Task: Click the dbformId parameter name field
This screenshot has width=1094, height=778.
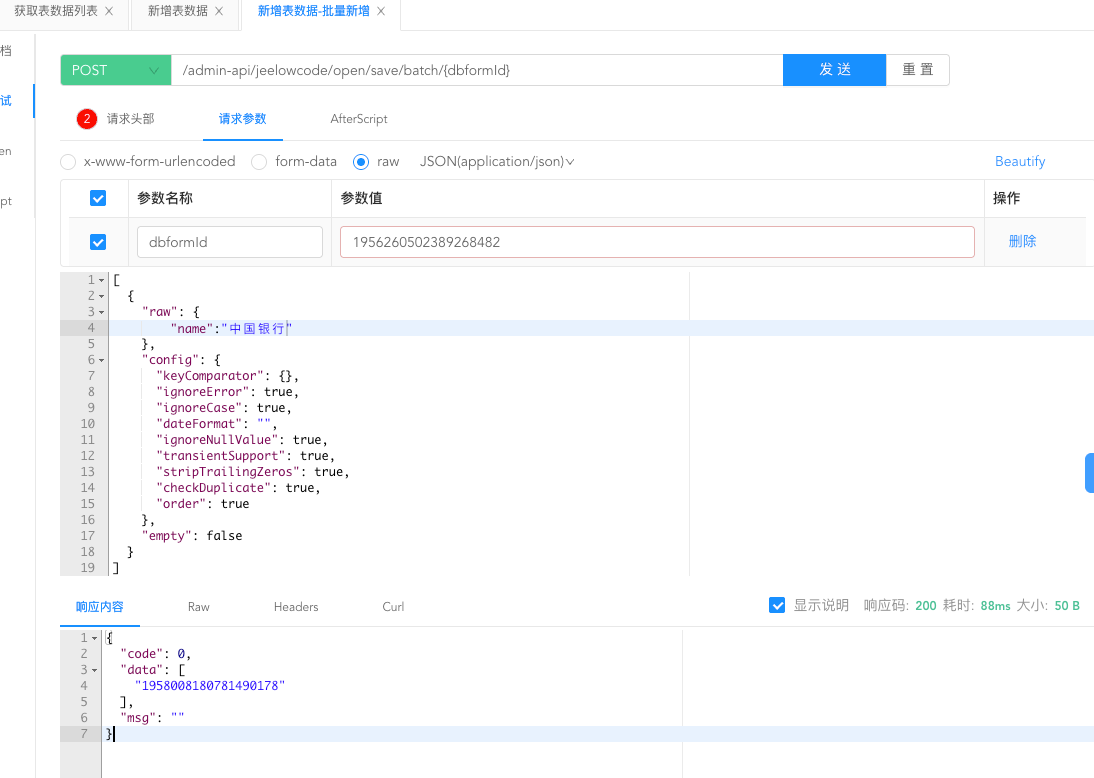Action: [230, 242]
